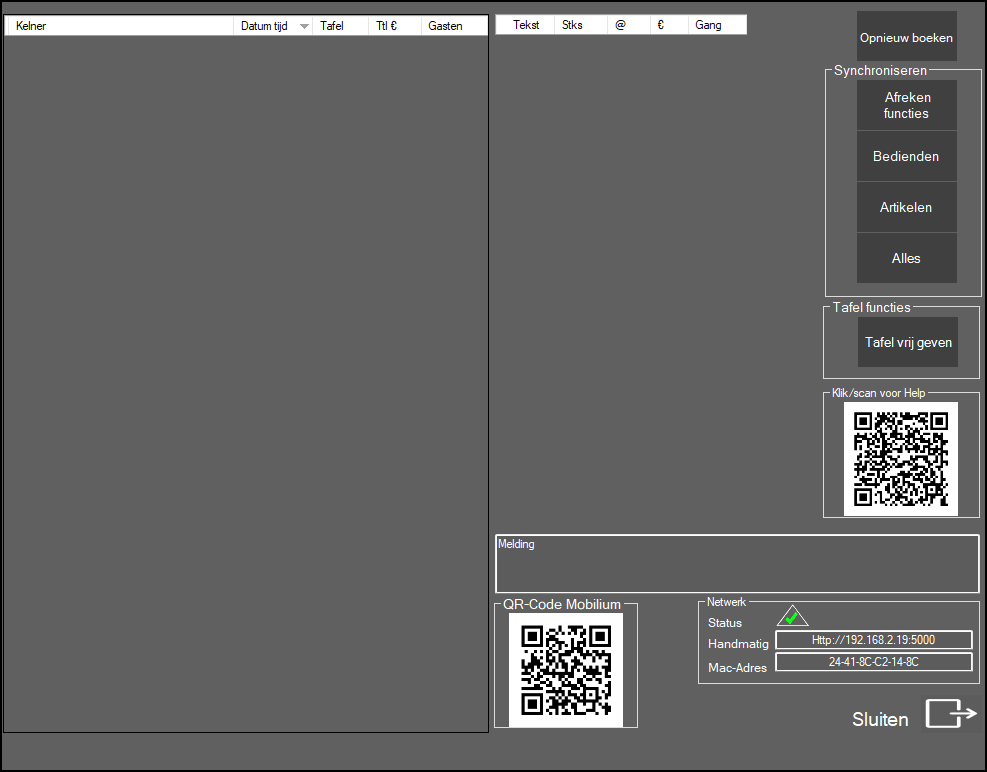987x772 pixels.
Task: Synchronize Bedienden
Action: pyautogui.click(x=906, y=156)
